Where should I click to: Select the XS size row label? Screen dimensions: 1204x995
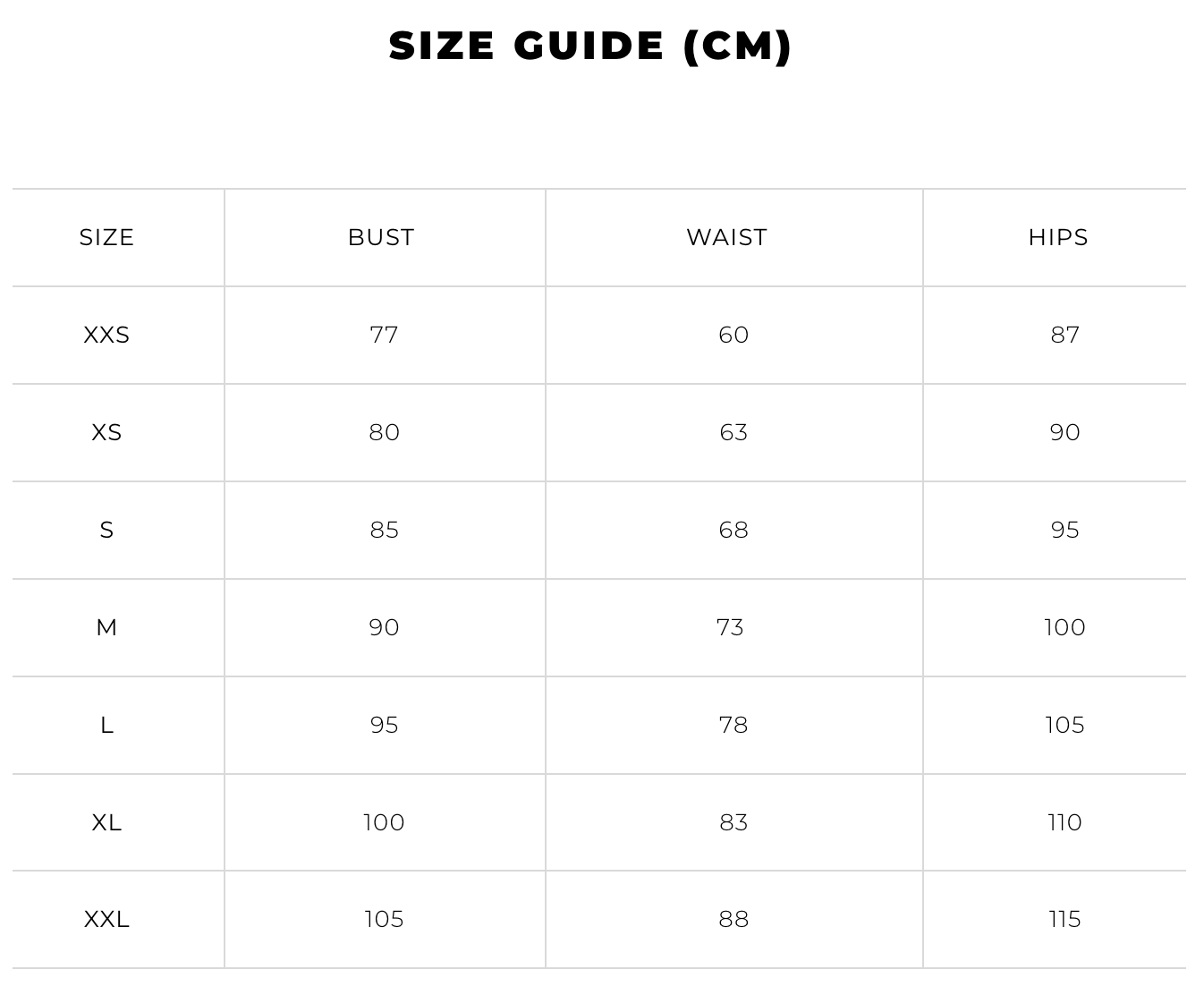pyautogui.click(x=106, y=432)
